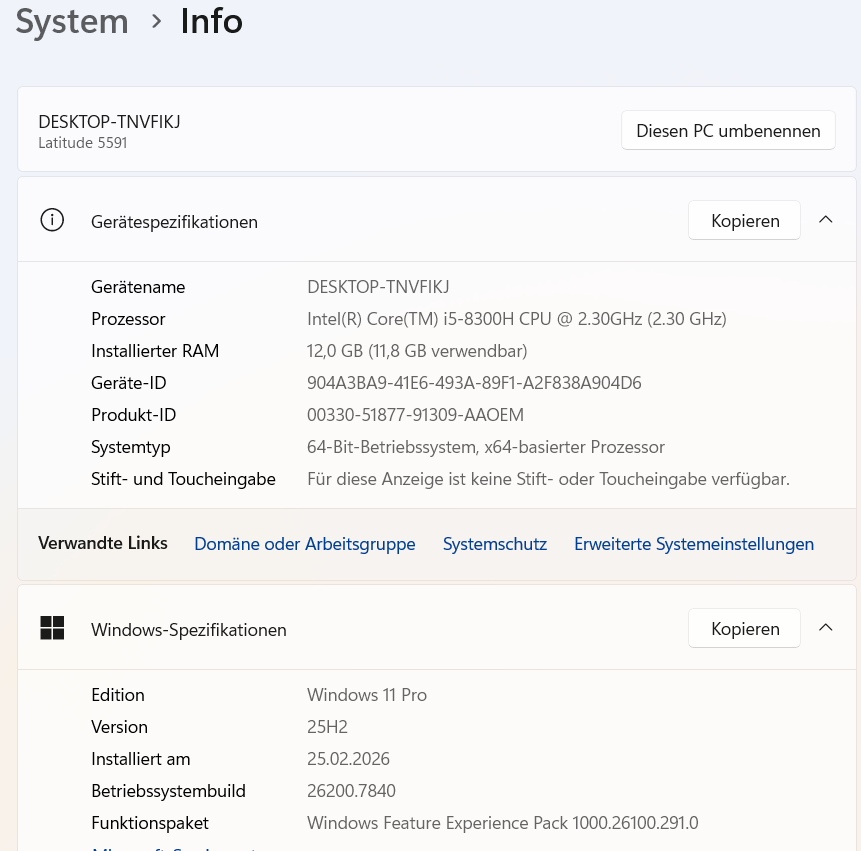Image resolution: width=861 pixels, height=851 pixels.
Task: Select the Gerätename value DESKTOP-TNVFIKJ
Action: [378, 287]
